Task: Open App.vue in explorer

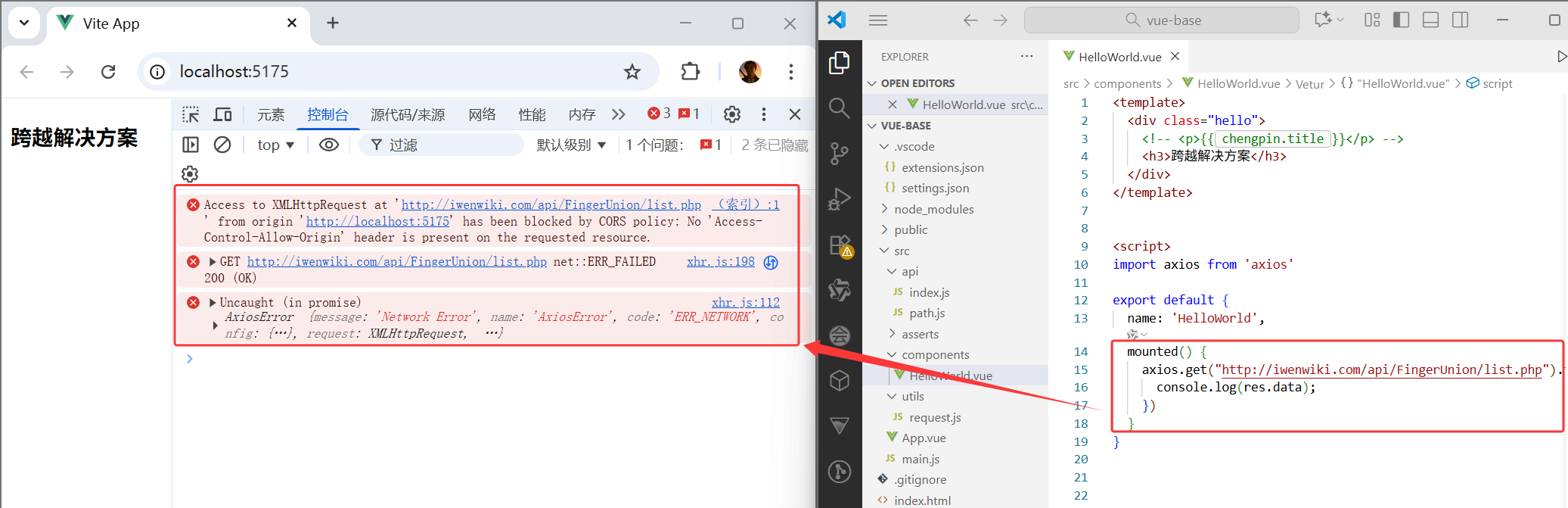Action: tap(924, 438)
